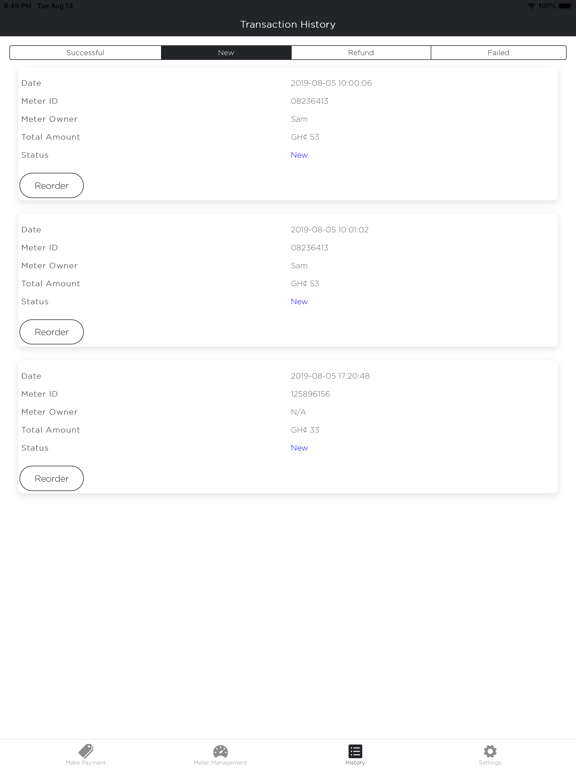Screen dimensions: 576x768
Task: Open the Meter Management gauge icon
Action: point(220,751)
